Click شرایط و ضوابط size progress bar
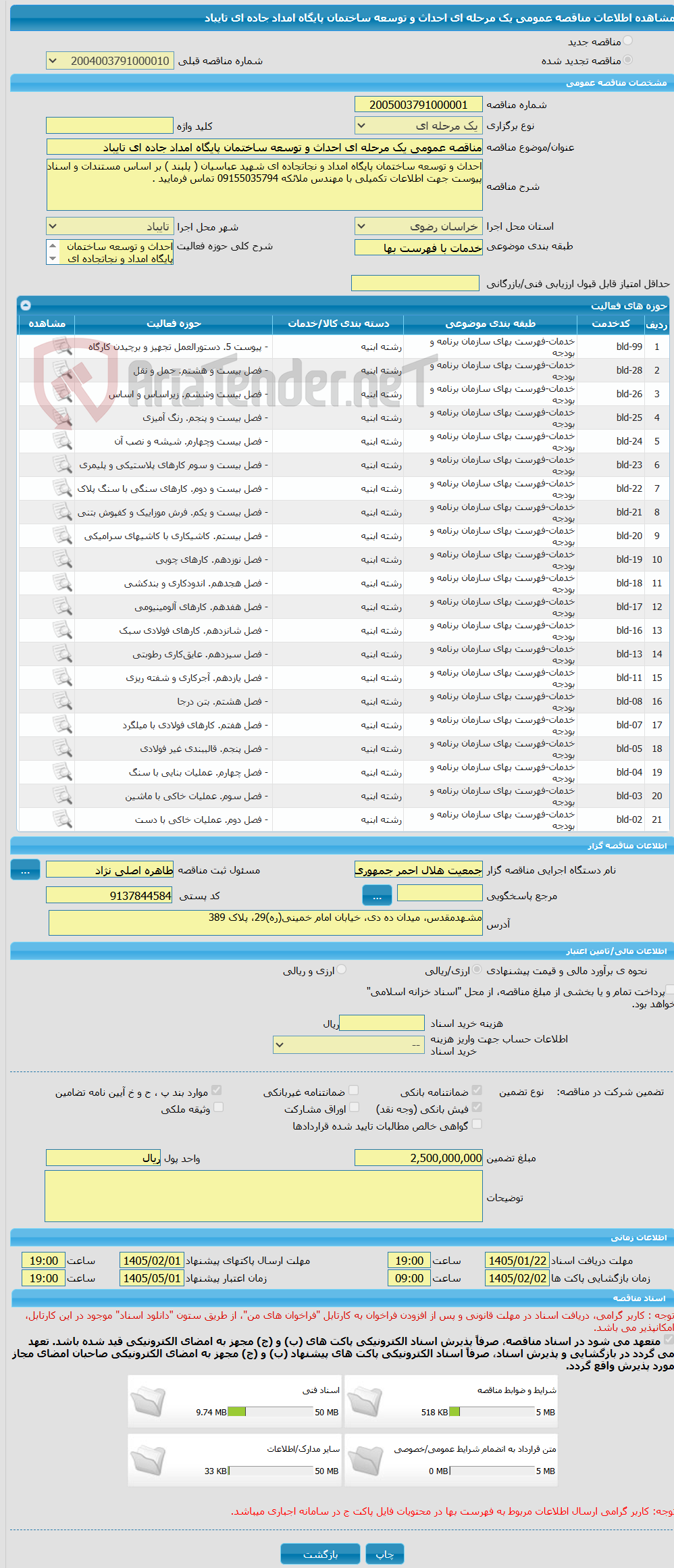The image size is (674, 1568). click(x=492, y=1412)
